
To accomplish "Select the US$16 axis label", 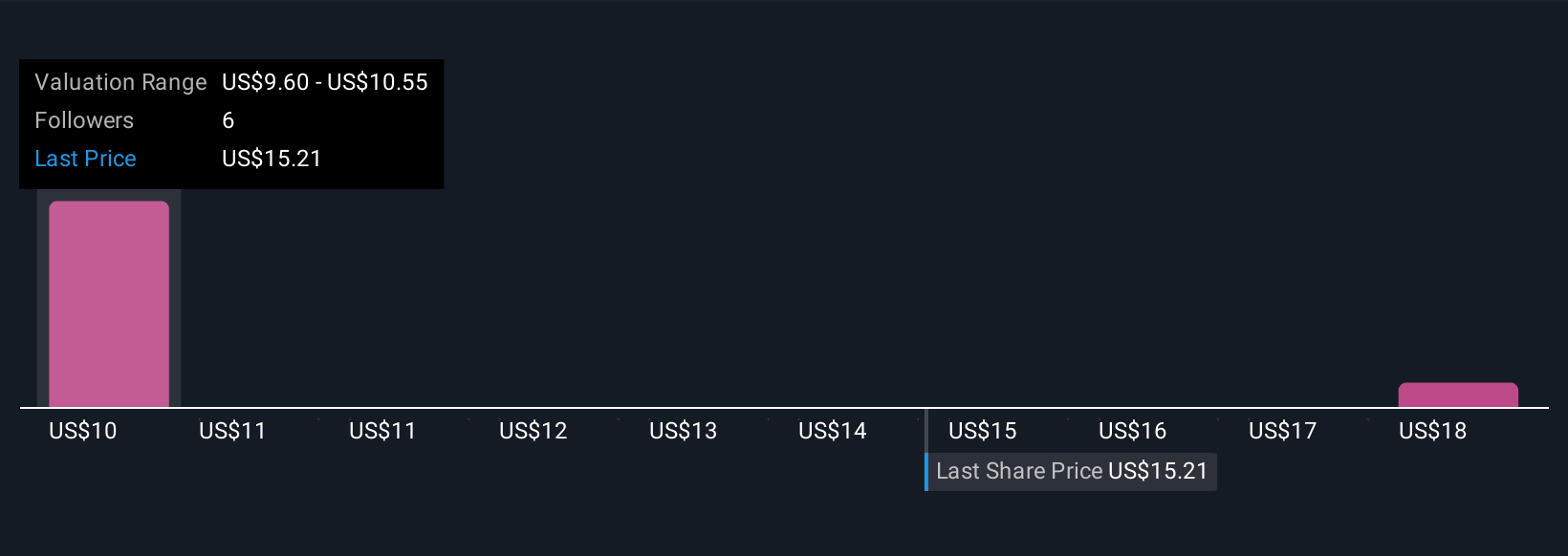I will 1133,431.
